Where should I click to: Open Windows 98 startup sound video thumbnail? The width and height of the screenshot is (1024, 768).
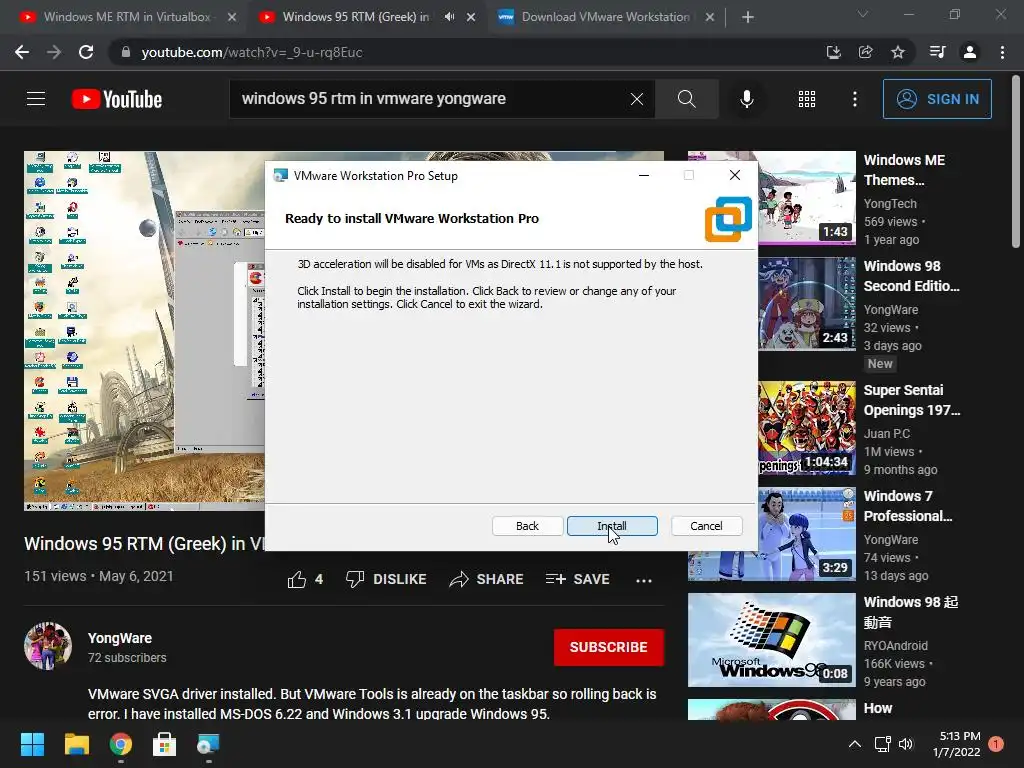coord(771,639)
